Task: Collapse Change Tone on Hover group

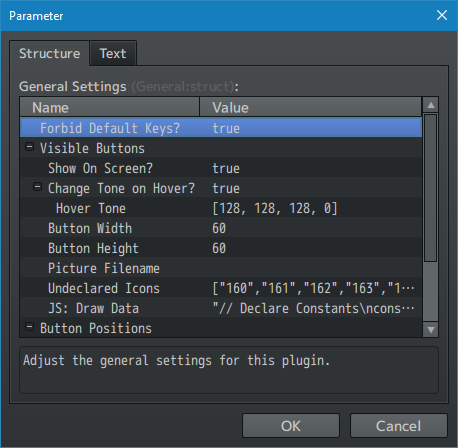Action: 37,187
